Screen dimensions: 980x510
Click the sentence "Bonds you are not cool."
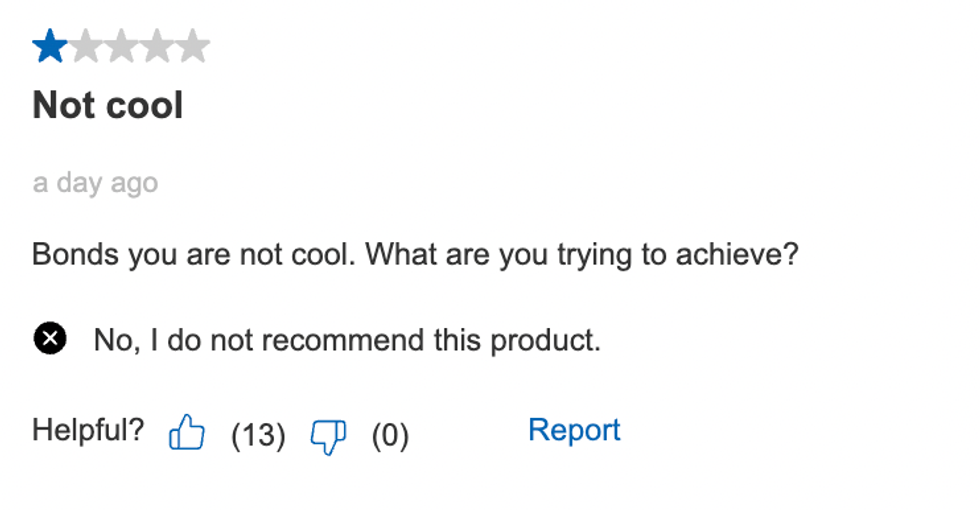[x=194, y=254]
